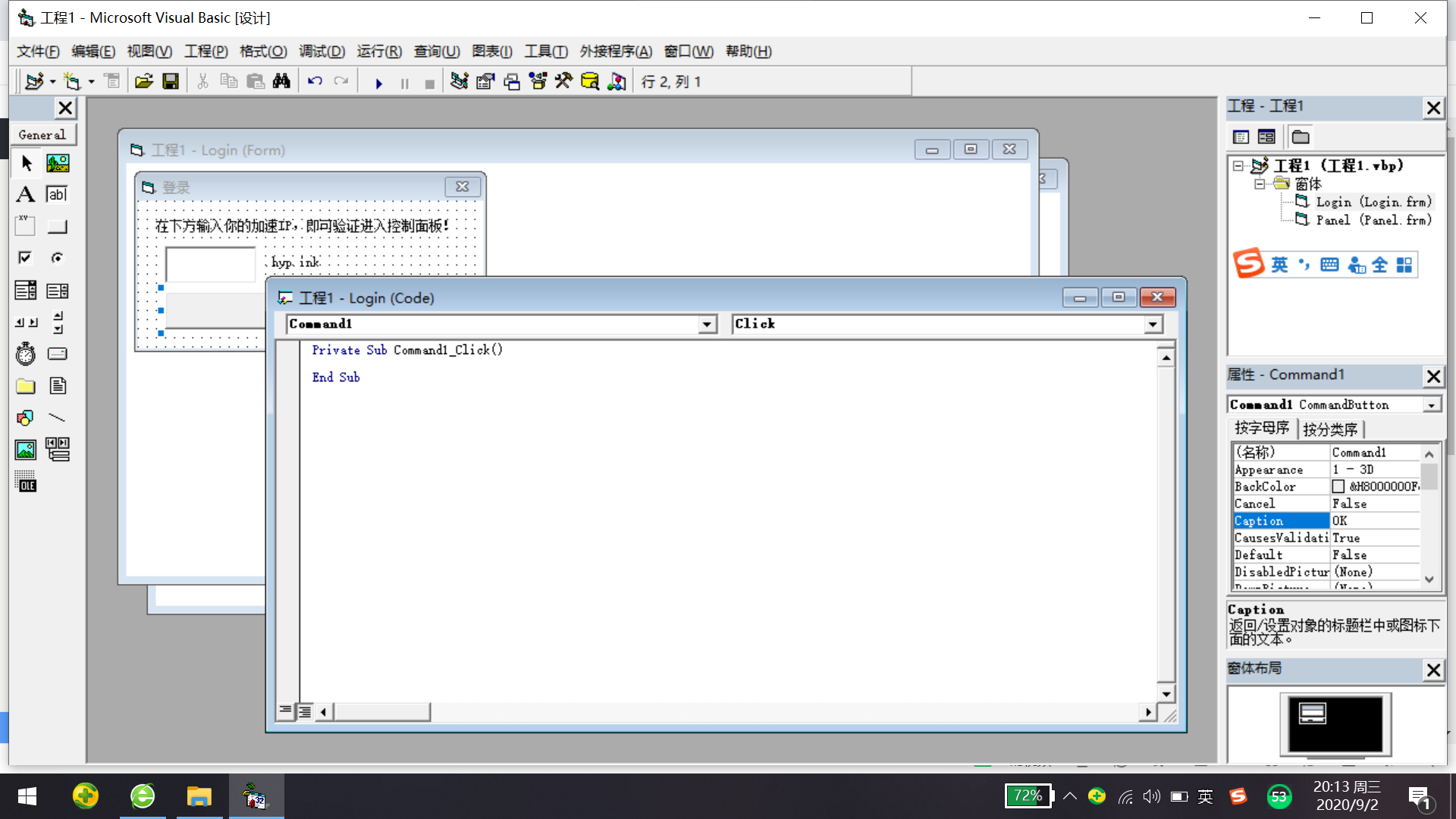Open the Find binoculars toolbar icon
The height and width of the screenshot is (819, 1456).
tap(281, 81)
